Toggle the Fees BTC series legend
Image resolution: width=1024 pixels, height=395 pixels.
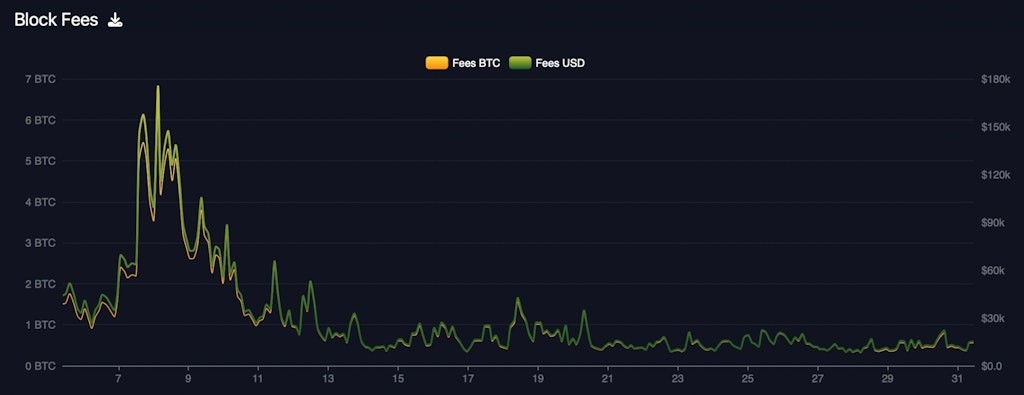point(463,63)
